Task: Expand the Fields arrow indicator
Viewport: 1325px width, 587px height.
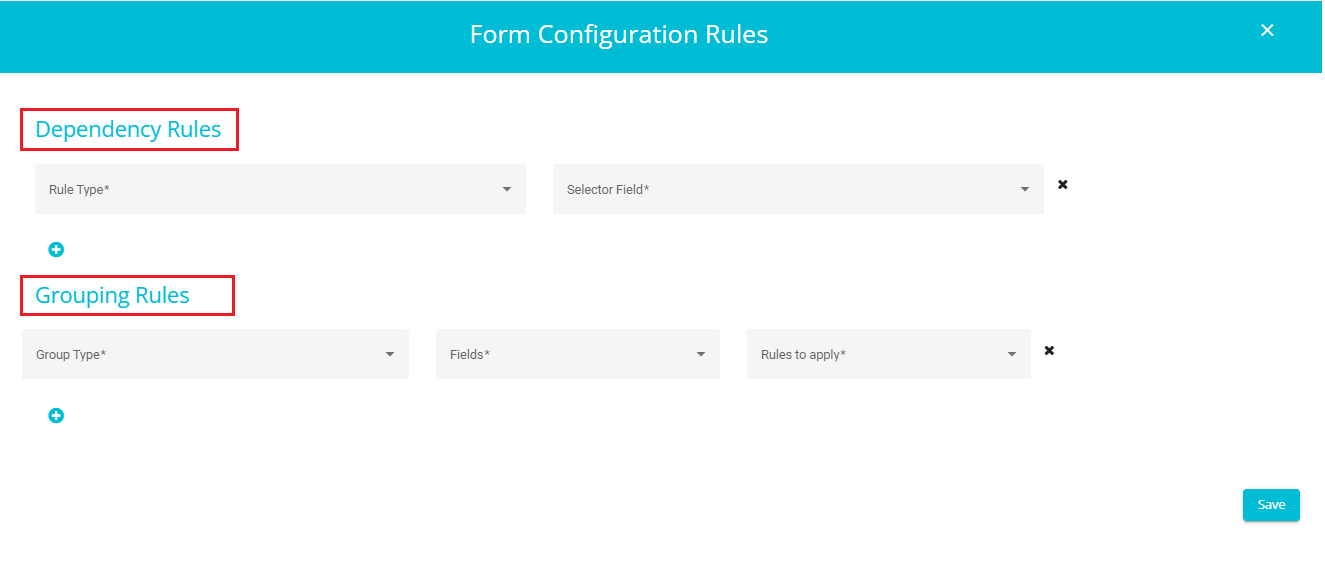Action: [701, 354]
